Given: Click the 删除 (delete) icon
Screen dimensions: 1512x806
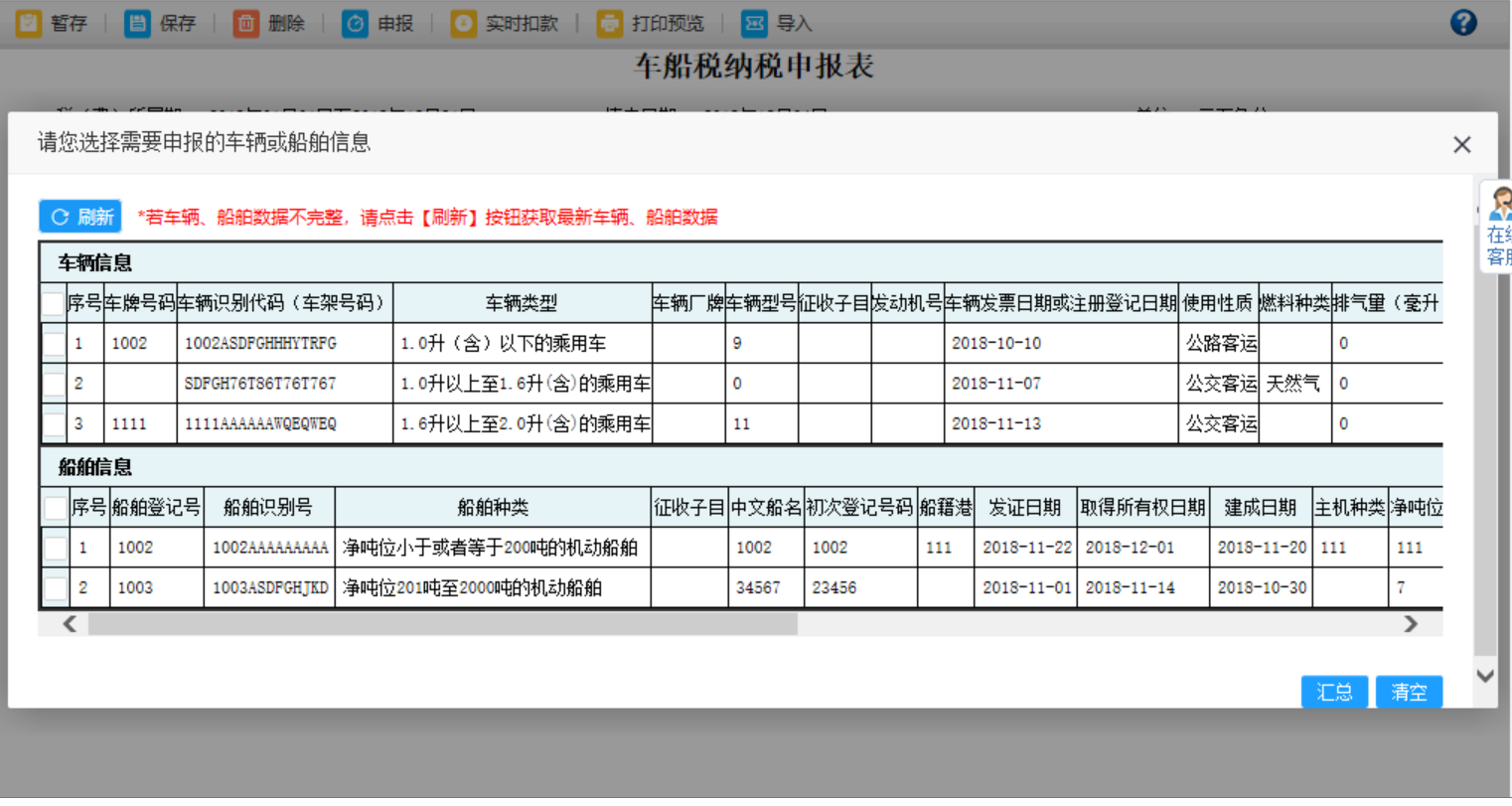Looking at the screenshot, I should coord(245,22).
